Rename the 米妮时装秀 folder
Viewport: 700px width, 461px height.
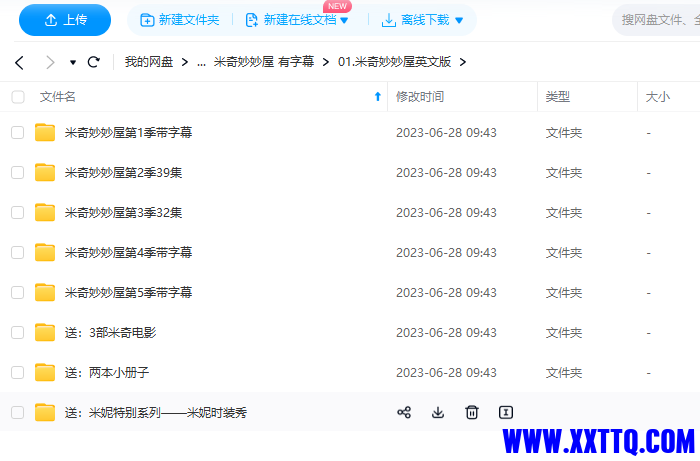pos(506,412)
